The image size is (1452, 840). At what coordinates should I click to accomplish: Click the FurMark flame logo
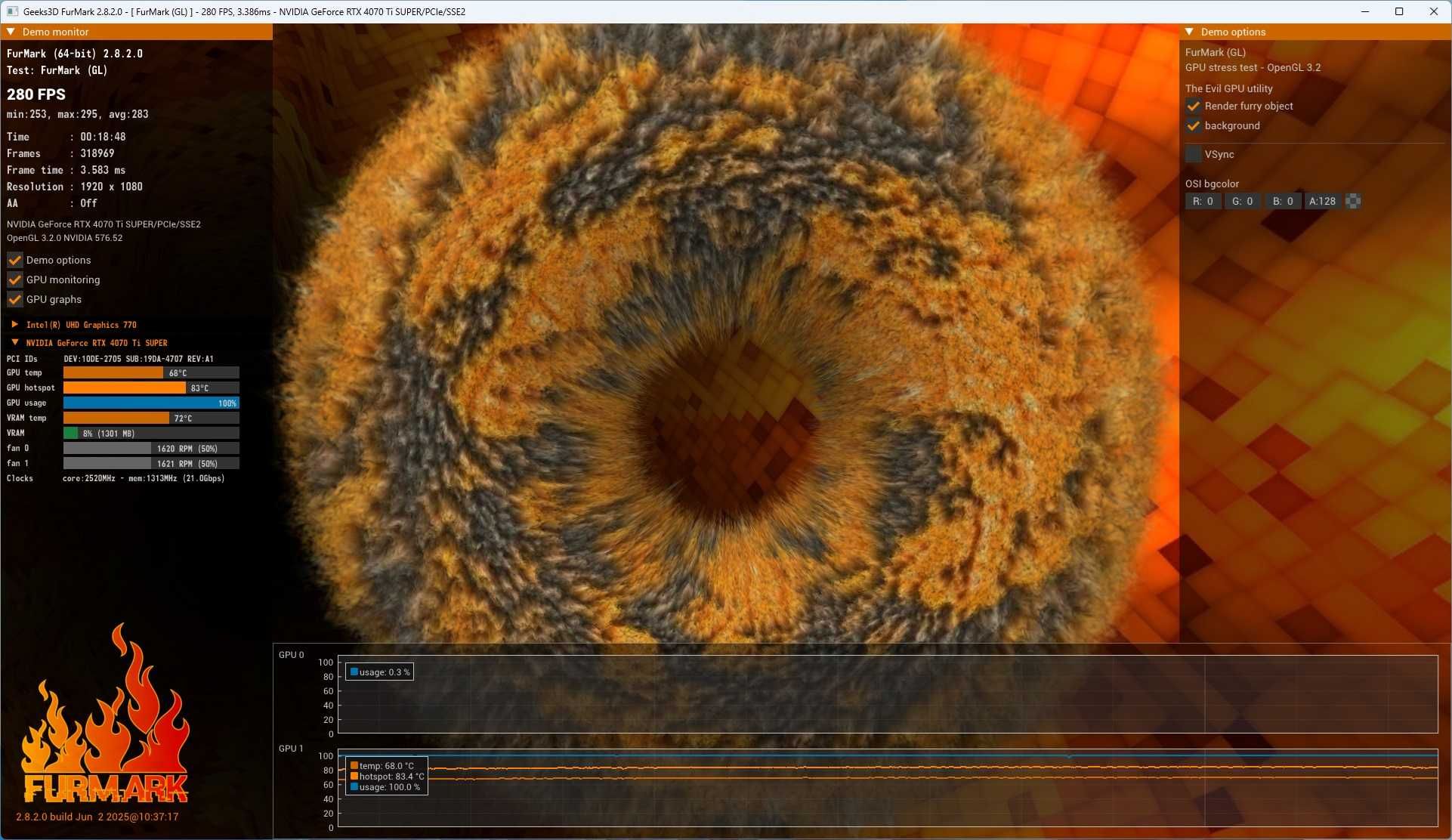[x=106, y=714]
